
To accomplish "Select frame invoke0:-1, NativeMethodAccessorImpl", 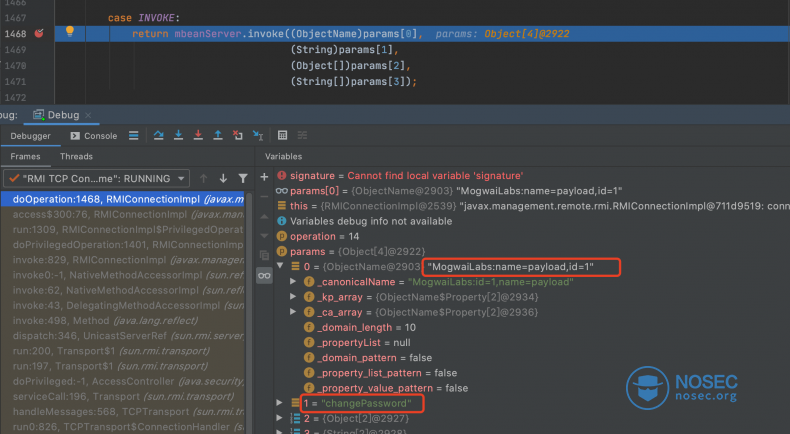I will pos(122,275).
